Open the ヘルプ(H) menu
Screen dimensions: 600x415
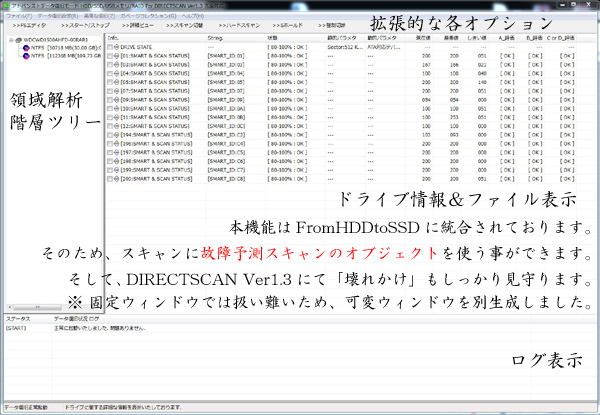(193, 16)
